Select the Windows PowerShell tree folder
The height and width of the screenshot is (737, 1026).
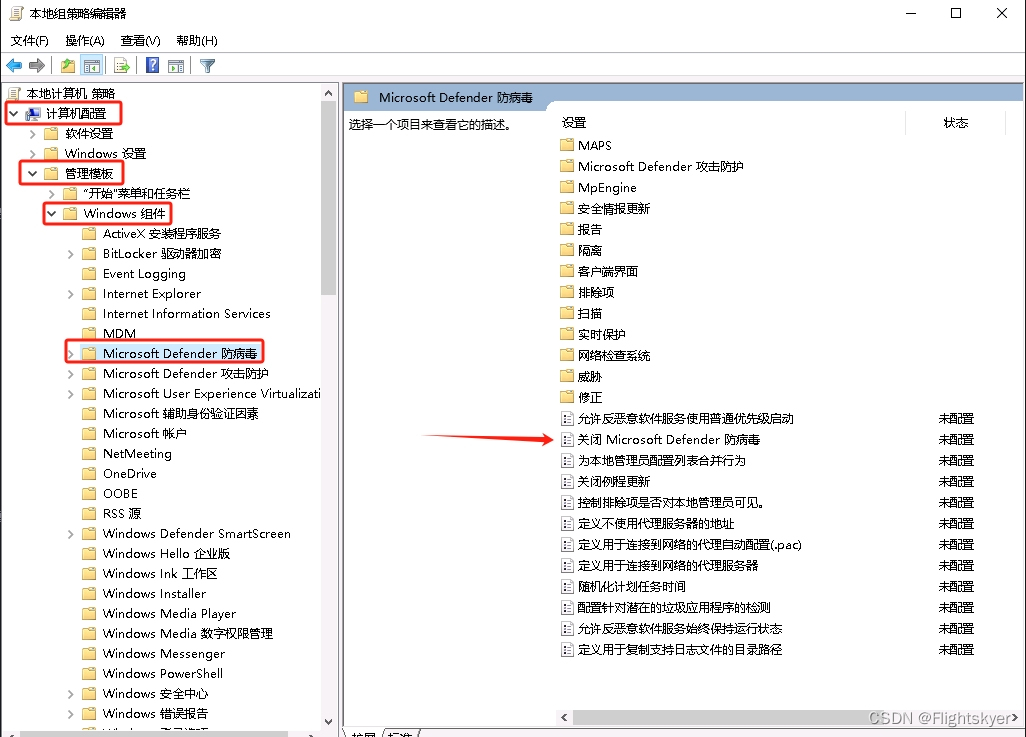[x=162, y=674]
